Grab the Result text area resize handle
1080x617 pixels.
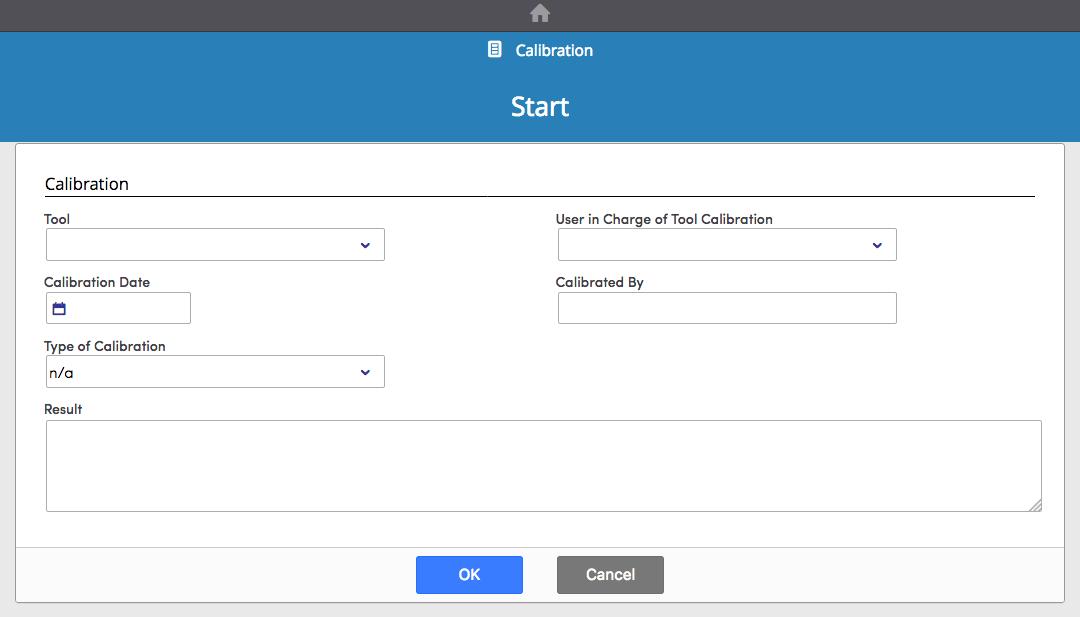click(x=1035, y=505)
